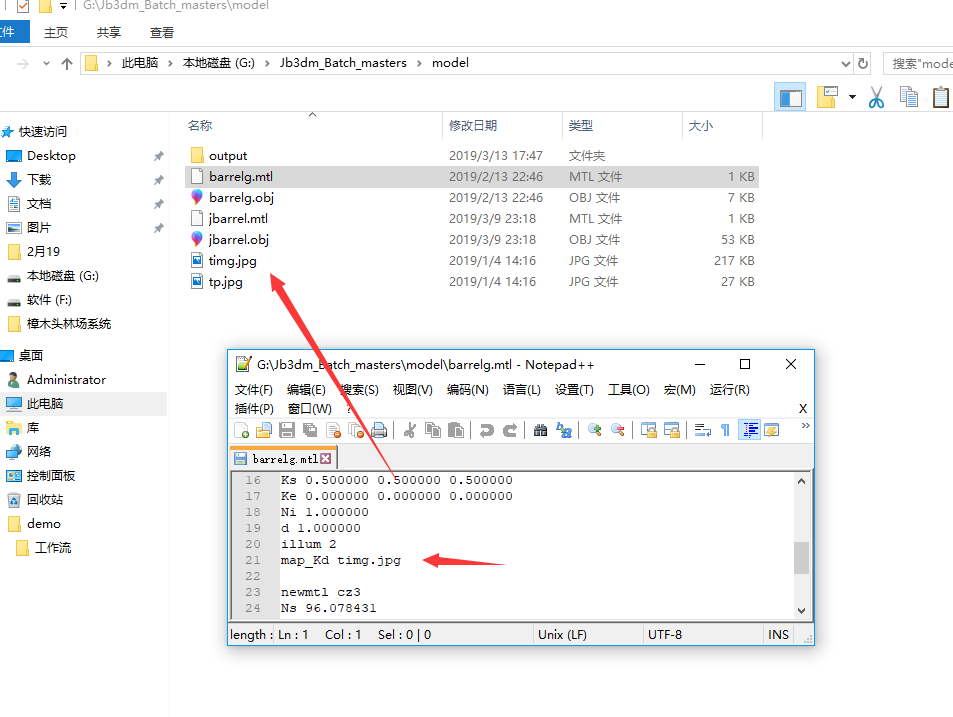Click the Copy icon in Explorer ribbon
Viewport: 953px width, 717px height.
point(909,97)
